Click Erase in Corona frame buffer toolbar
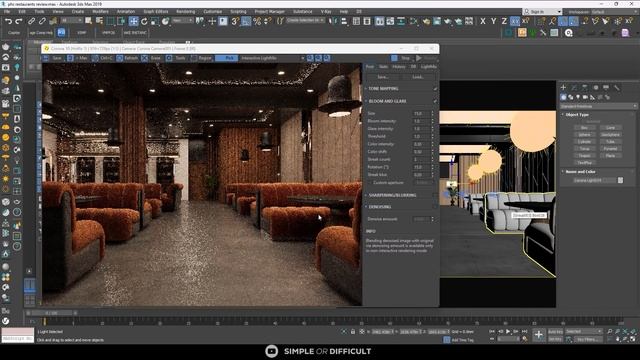Viewport: 640px width, 360px height. click(x=151, y=58)
